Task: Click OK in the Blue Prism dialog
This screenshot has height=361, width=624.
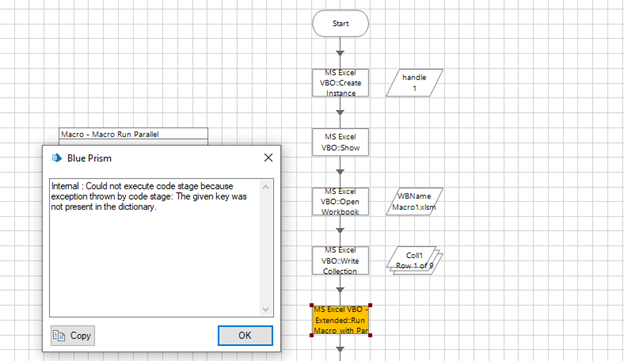Action: pyautogui.click(x=245, y=336)
